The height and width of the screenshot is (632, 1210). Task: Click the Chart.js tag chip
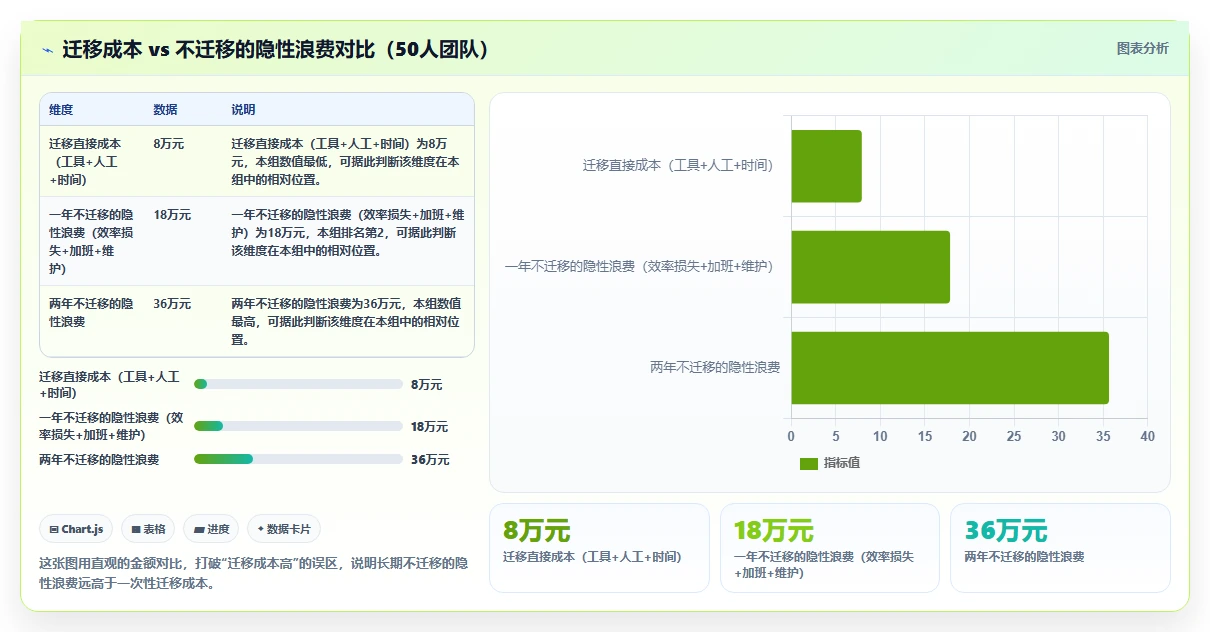click(x=76, y=529)
